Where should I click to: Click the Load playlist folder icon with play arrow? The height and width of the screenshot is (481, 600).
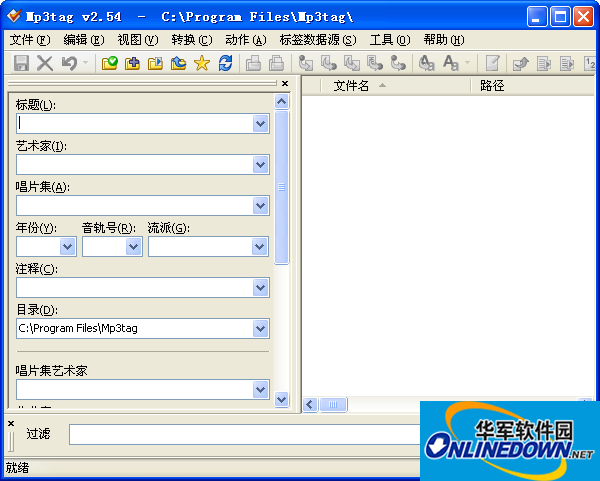[x=155, y=63]
